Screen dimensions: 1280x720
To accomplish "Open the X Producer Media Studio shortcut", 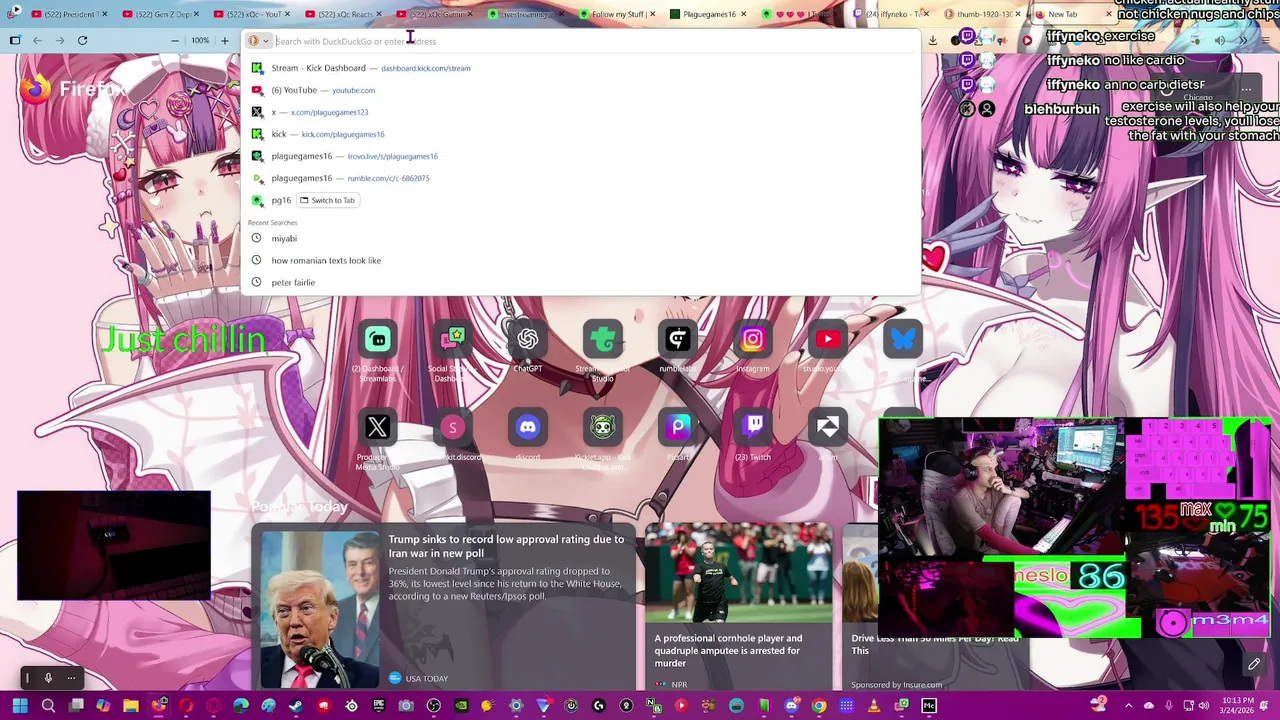I will [378, 428].
